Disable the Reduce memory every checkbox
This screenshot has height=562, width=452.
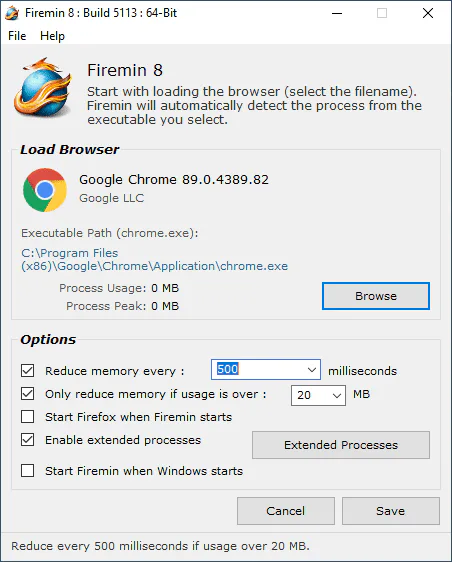pyautogui.click(x=28, y=371)
